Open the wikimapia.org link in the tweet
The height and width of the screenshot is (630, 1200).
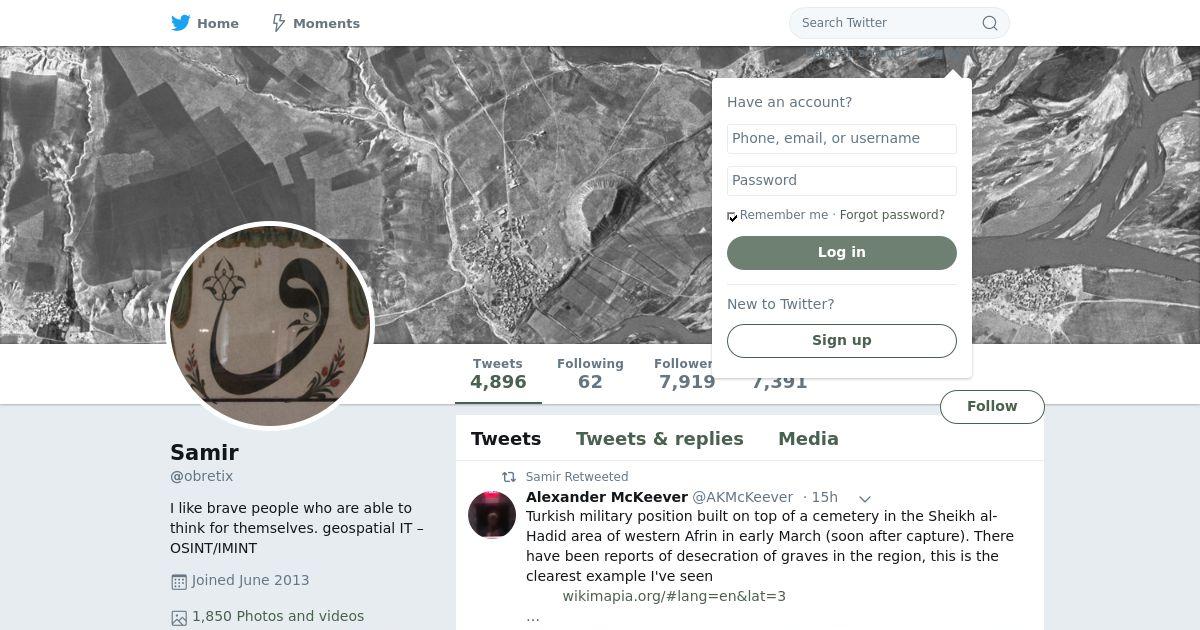674,597
